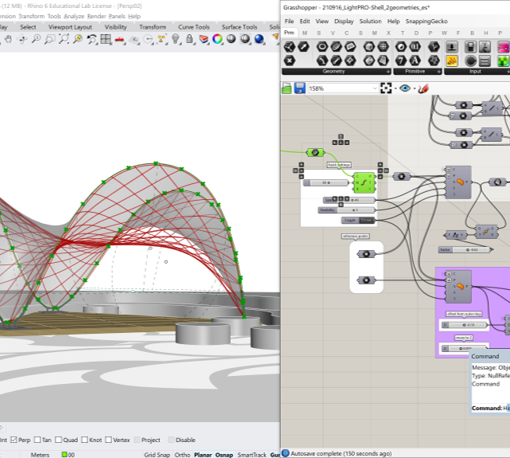
Task: Click the Zoom Window magnifier in Rhino
Action: click(x=50, y=39)
